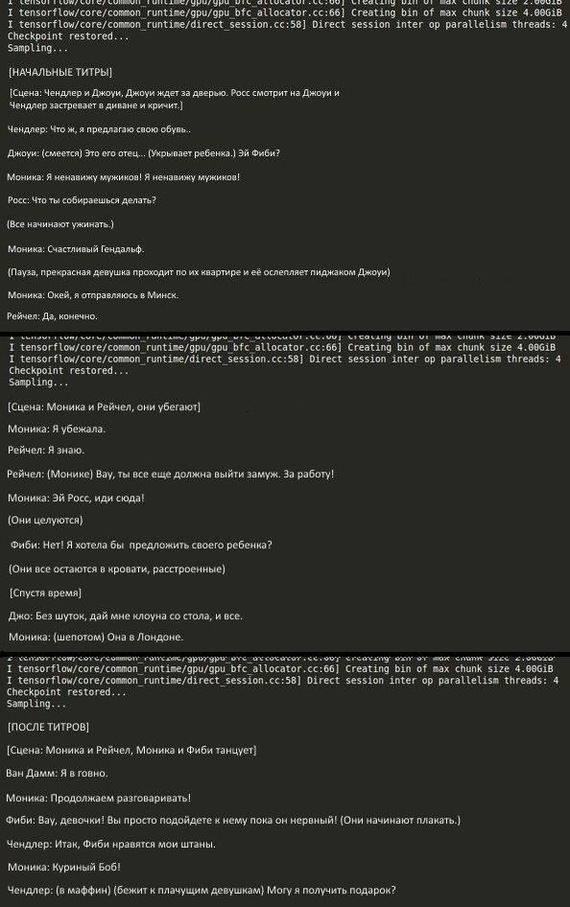
Task: Select '(Все начинают ужинать.)' stage direction
Action: click(x=60, y=224)
